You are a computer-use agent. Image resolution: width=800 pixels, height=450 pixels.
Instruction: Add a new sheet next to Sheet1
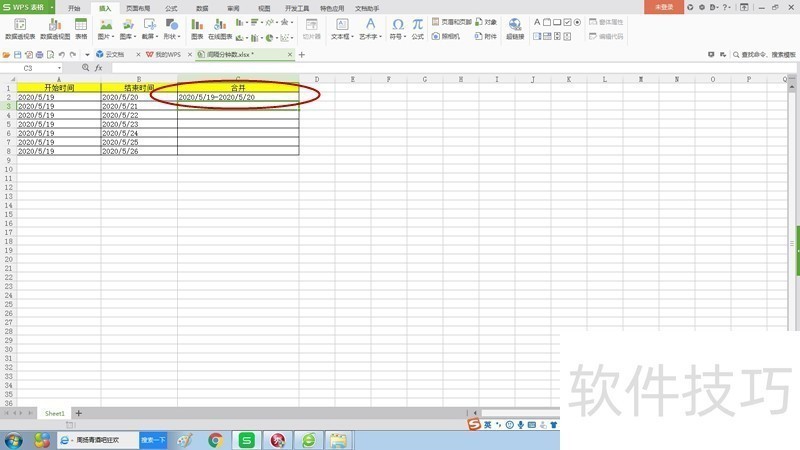79,413
